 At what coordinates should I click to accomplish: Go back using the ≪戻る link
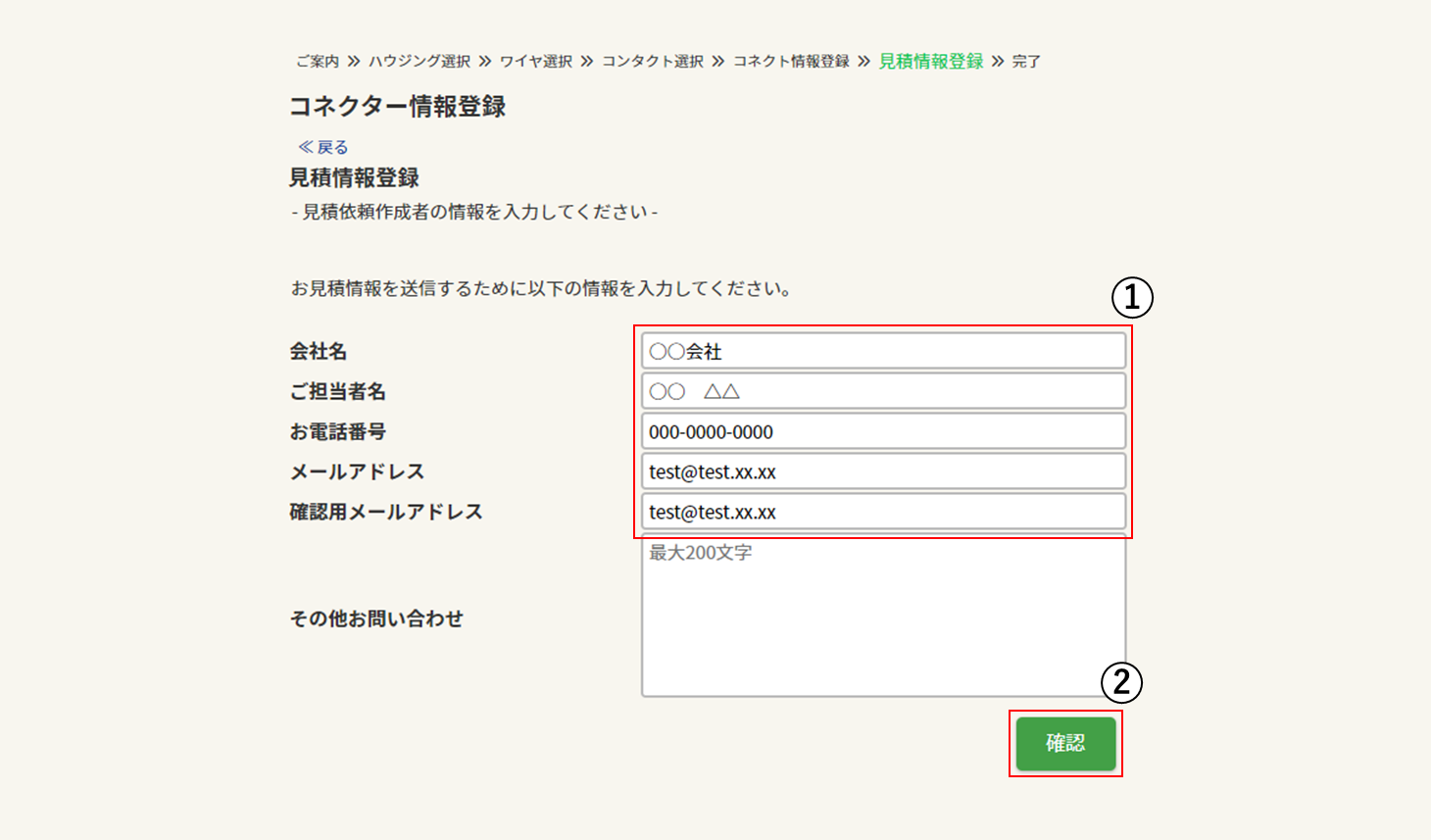[323, 147]
